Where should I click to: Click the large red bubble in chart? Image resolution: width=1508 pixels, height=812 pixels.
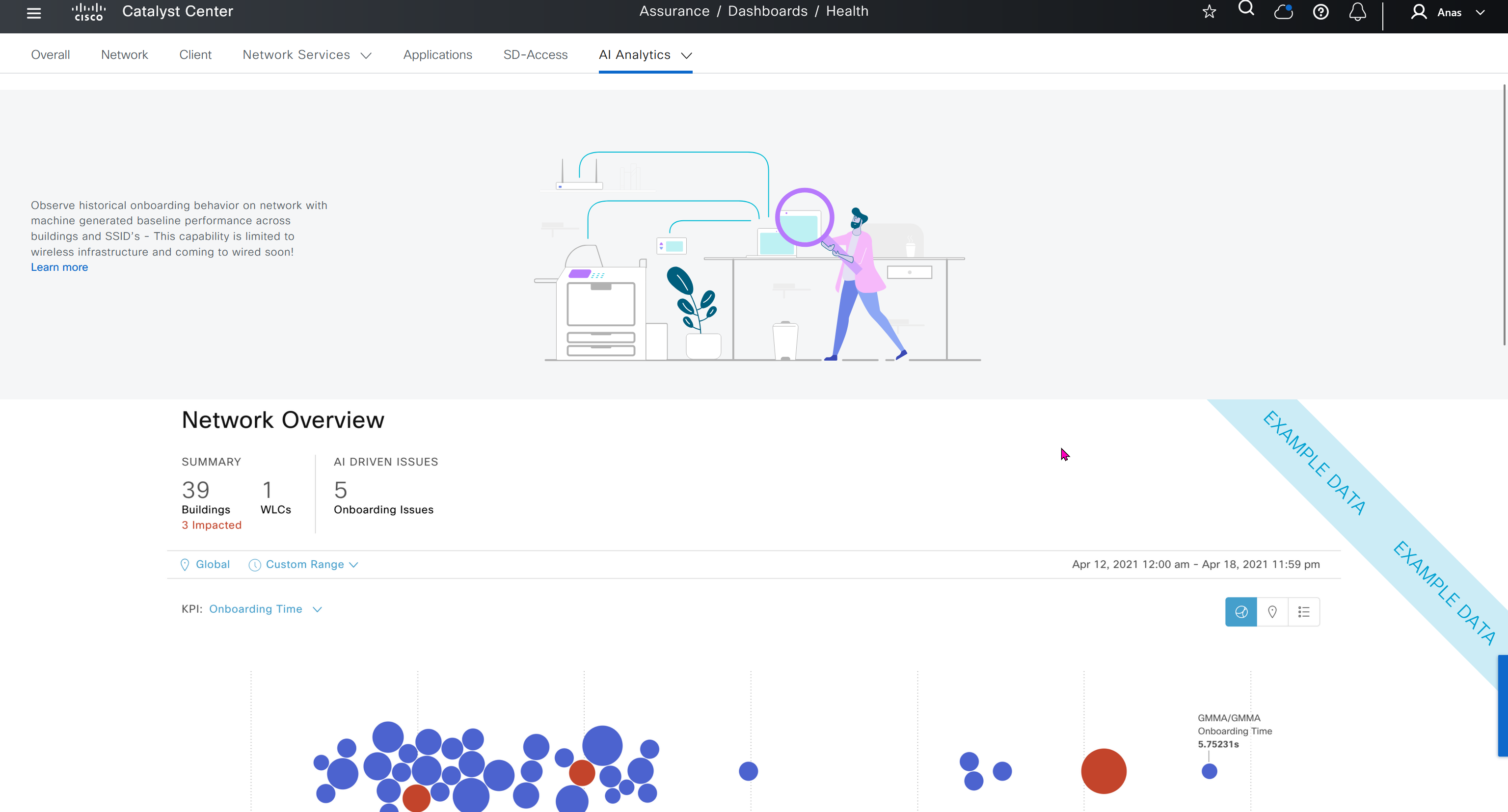(1104, 771)
